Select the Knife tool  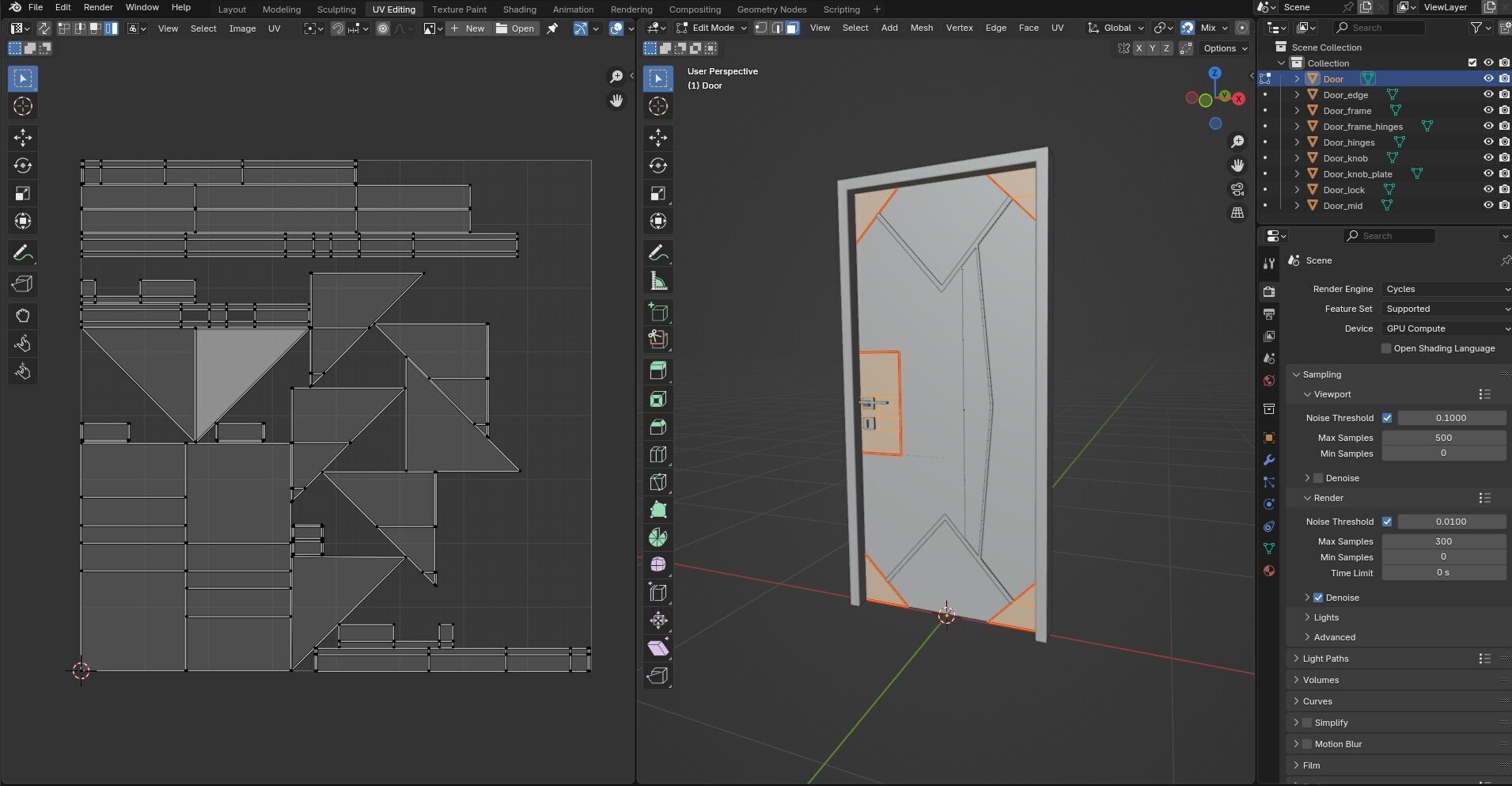click(x=657, y=482)
